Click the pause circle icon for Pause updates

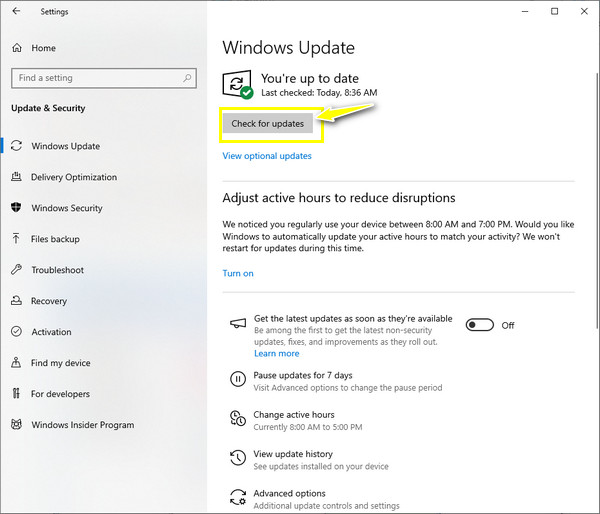238,379
